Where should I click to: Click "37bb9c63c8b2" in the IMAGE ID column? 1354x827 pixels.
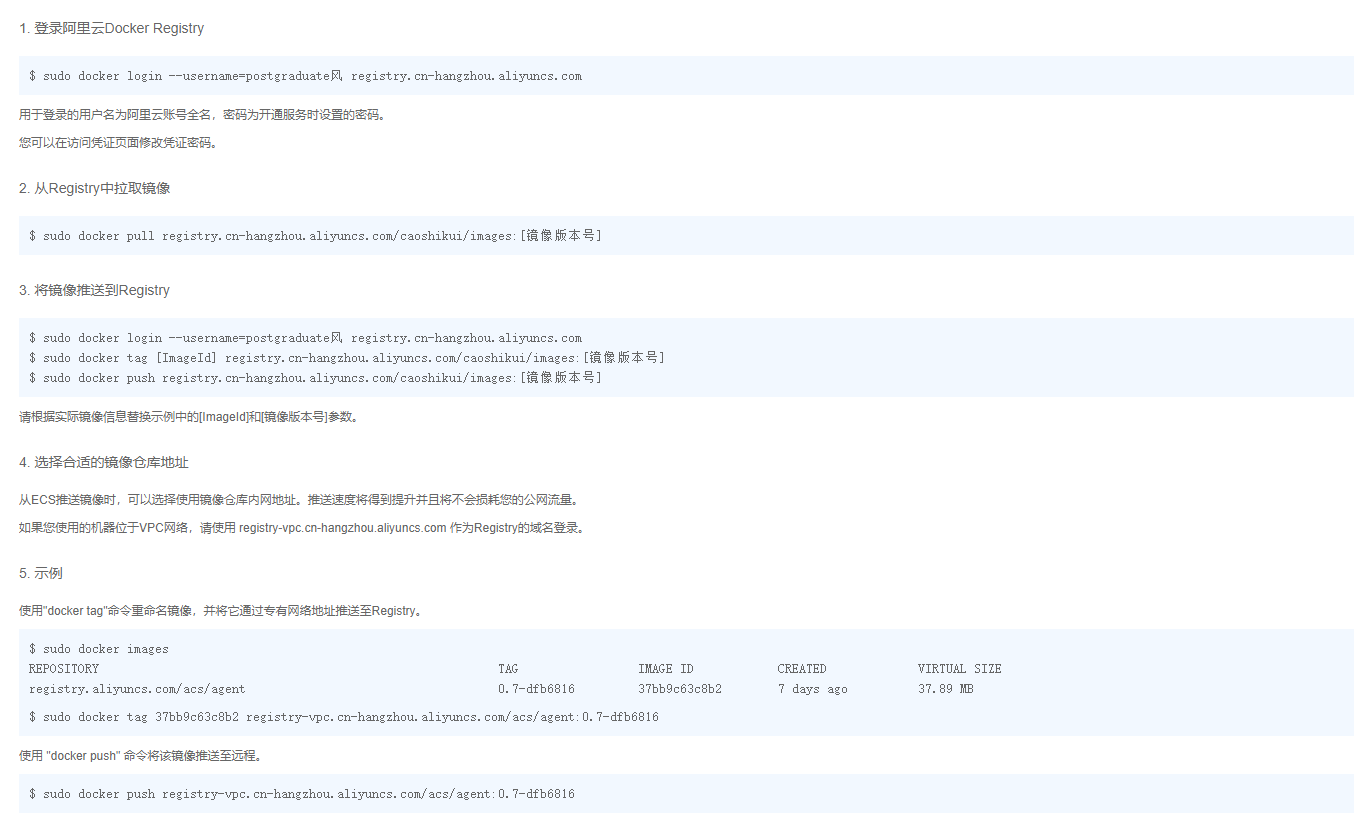pyautogui.click(x=680, y=689)
